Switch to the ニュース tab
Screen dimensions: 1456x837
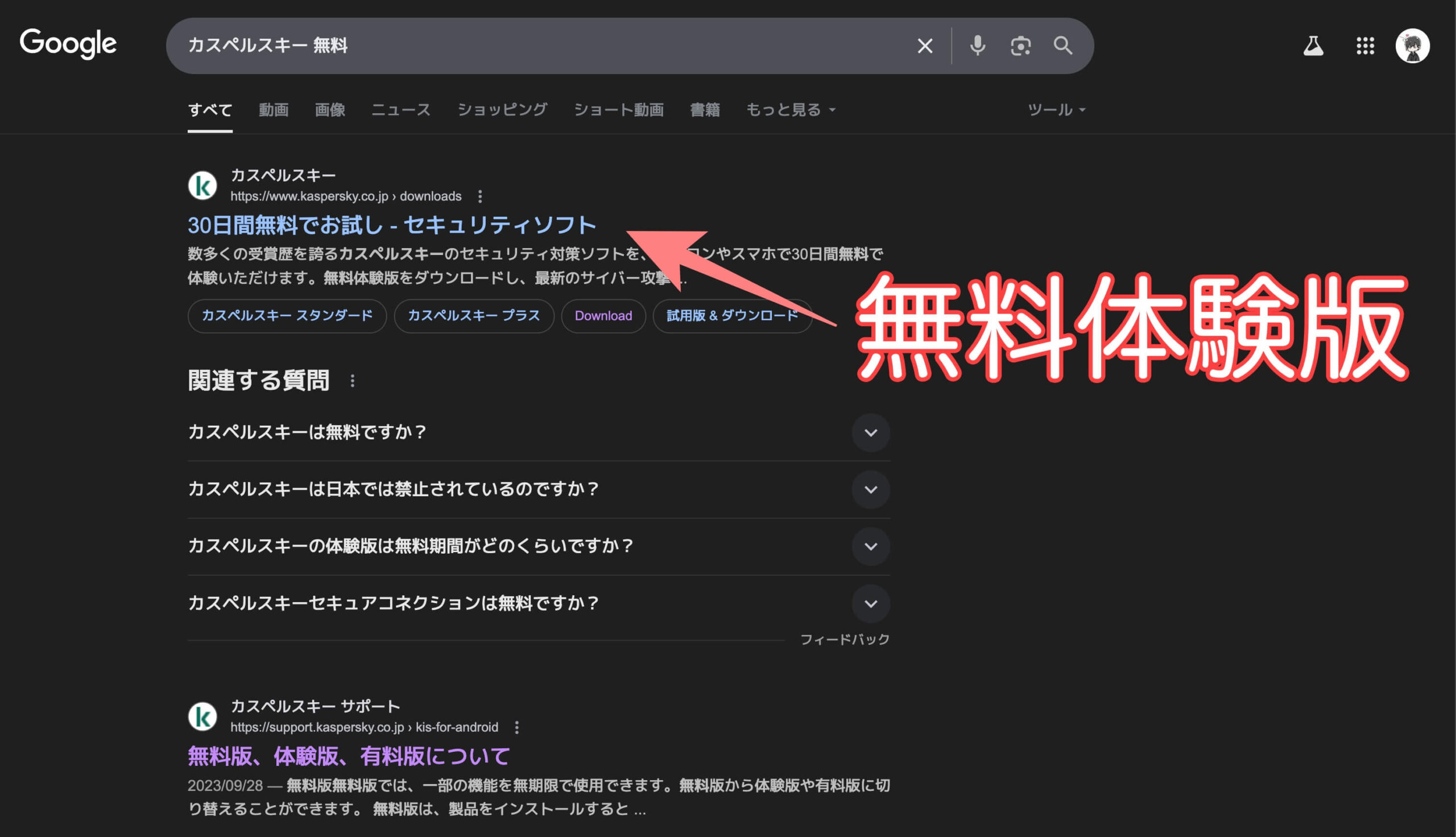(401, 110)
